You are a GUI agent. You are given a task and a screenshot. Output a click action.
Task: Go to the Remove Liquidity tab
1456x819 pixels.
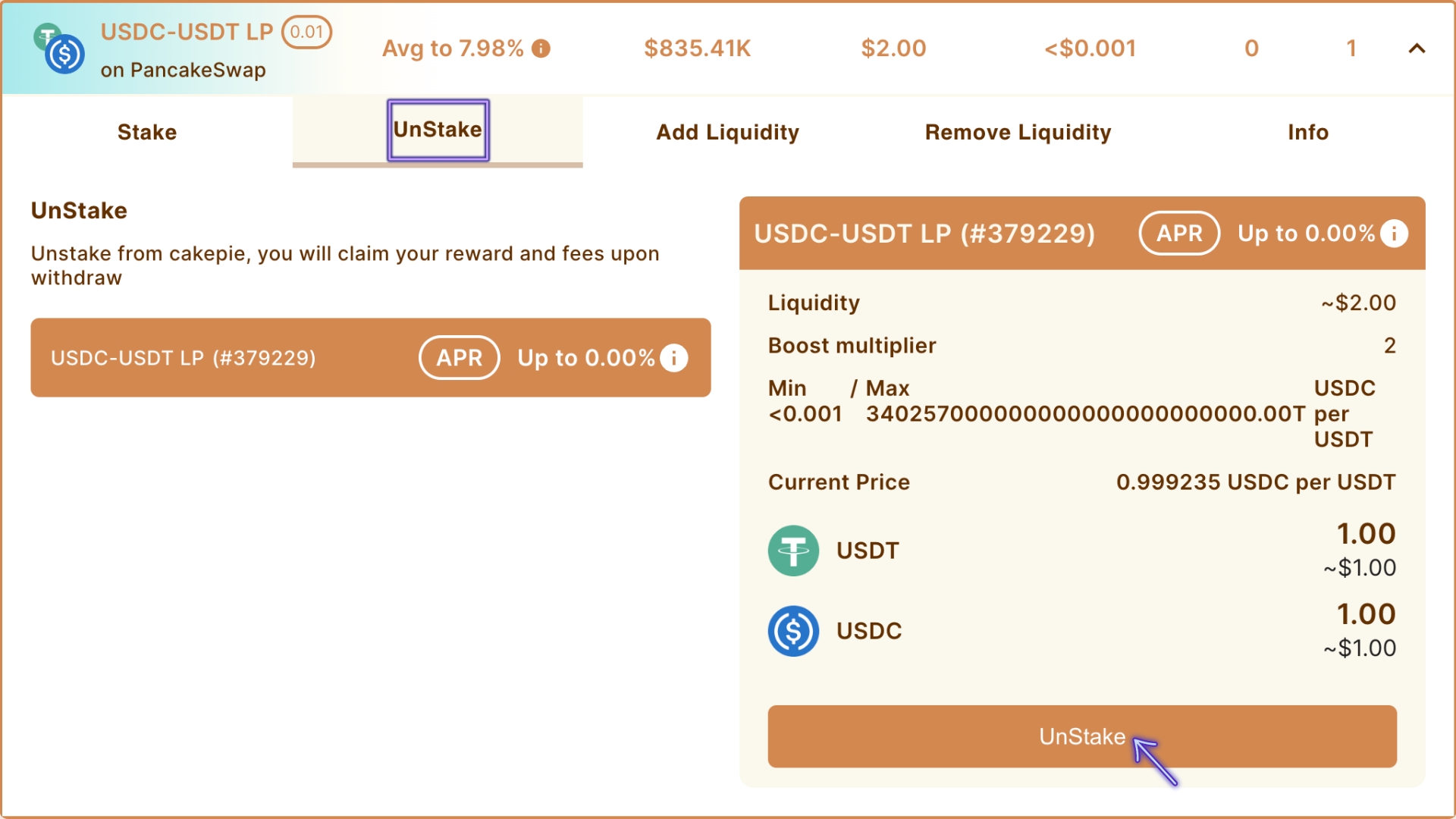click(x=1018, y=132)
